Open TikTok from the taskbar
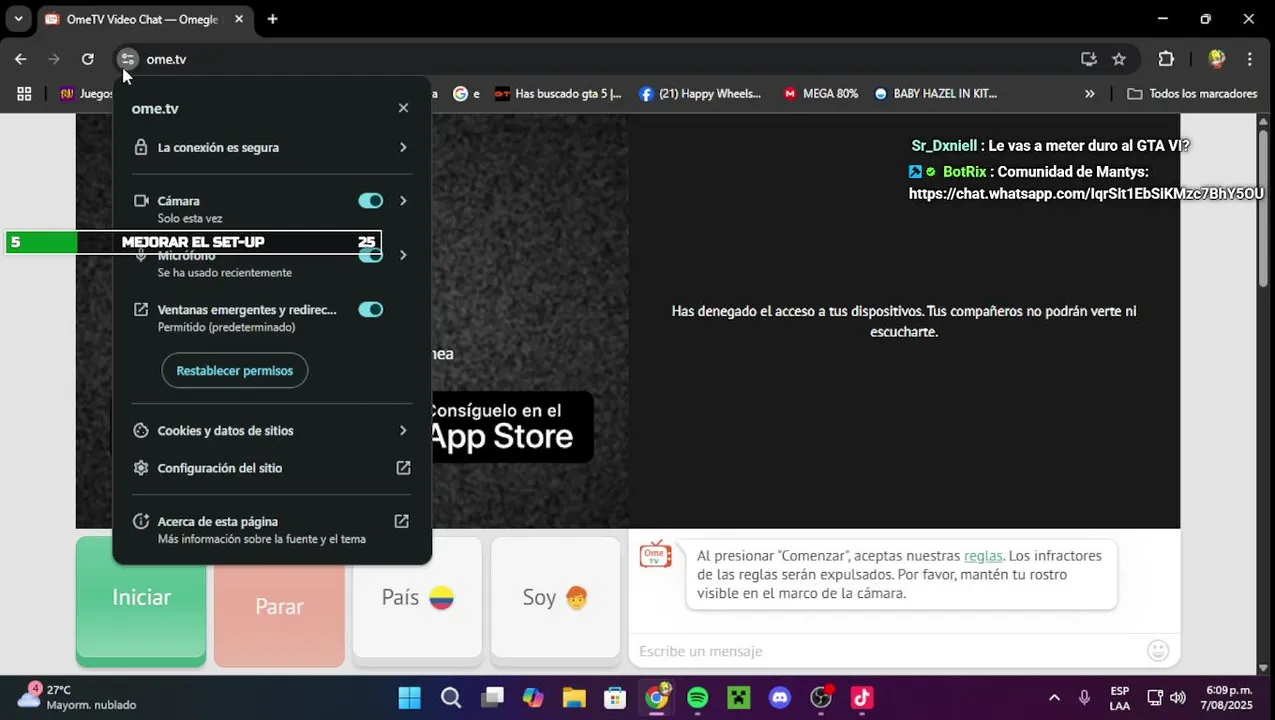Screen dimensions: 1275x720 pos(862,697)
